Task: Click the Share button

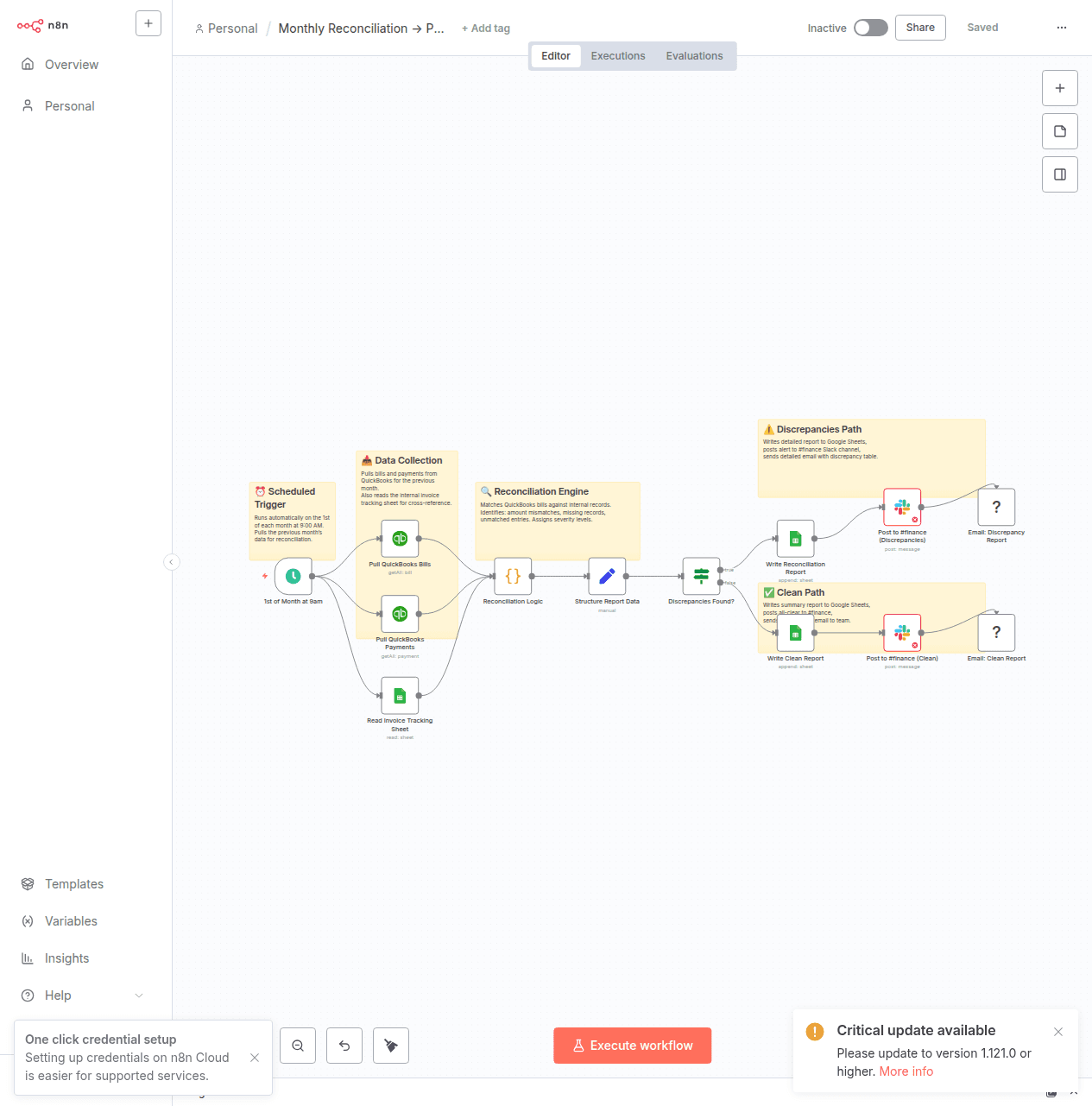Action: [920, 28]
